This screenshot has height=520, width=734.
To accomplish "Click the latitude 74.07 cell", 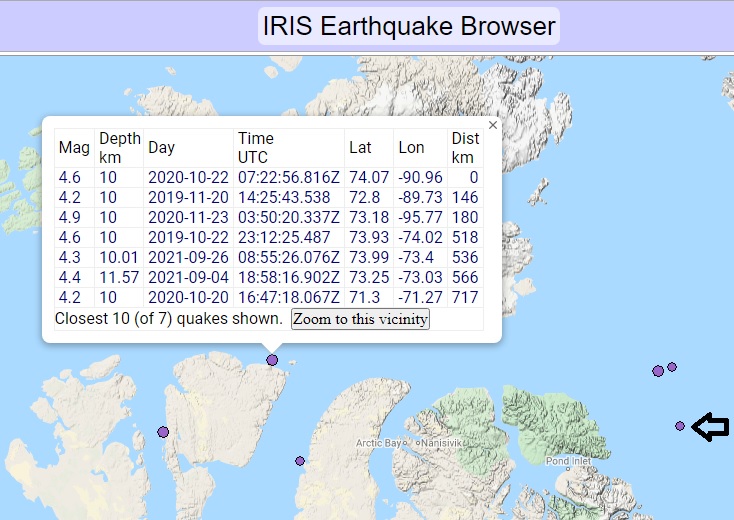I will (369, 177).
